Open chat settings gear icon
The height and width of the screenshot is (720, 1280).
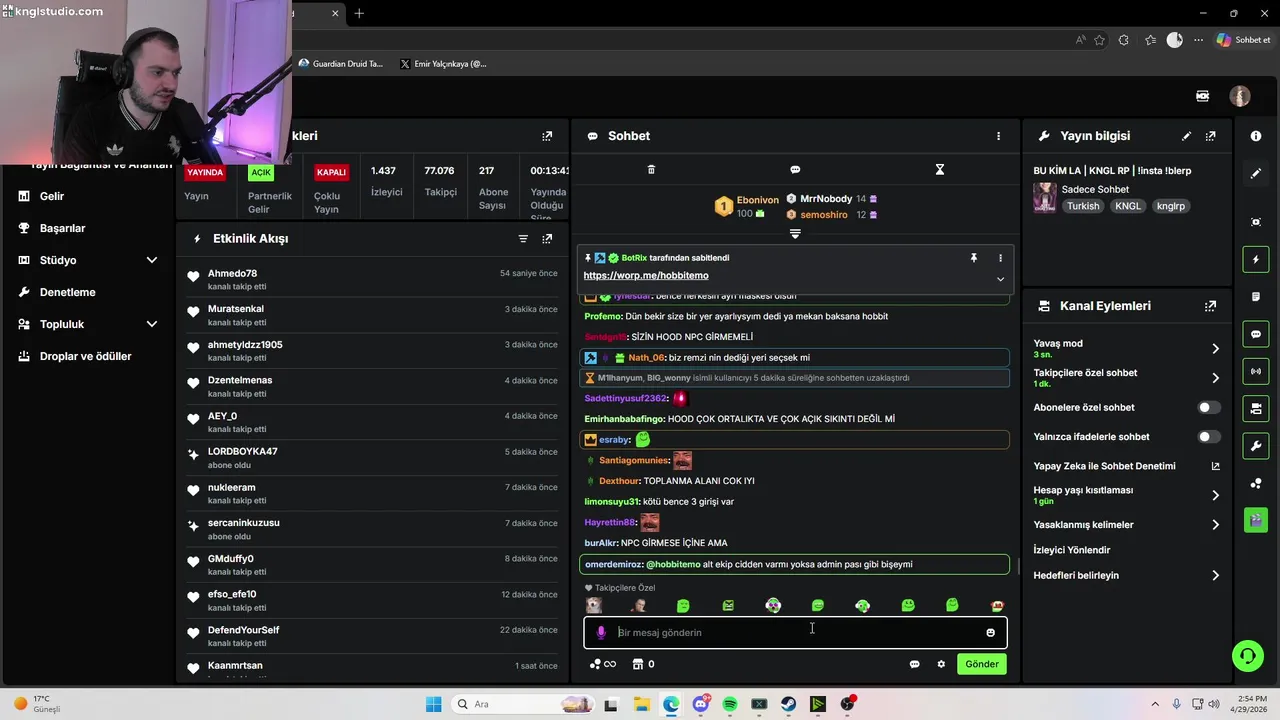click(x=941, y=664)
